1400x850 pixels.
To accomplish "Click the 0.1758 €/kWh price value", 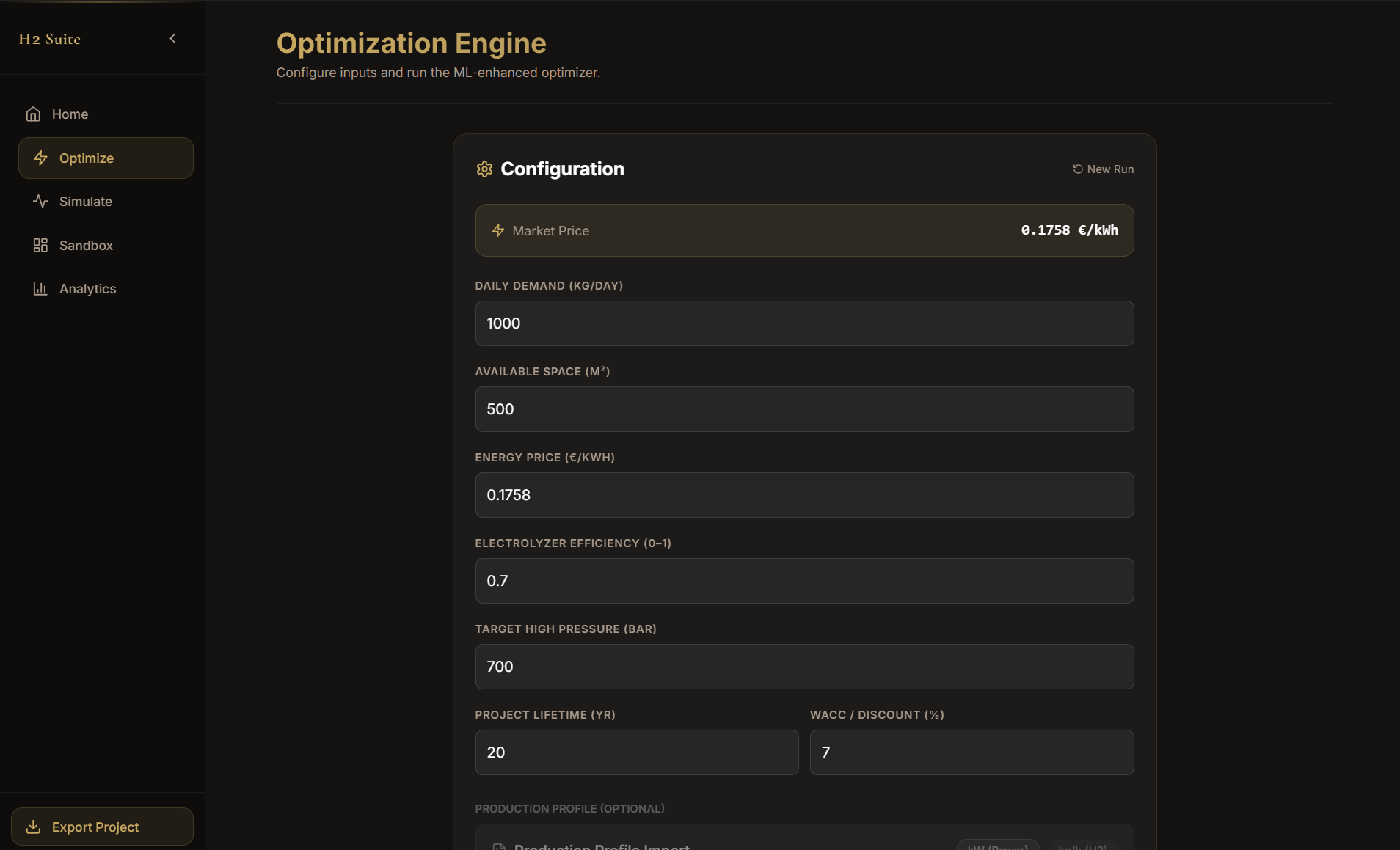I will [x=1070, y=230].
